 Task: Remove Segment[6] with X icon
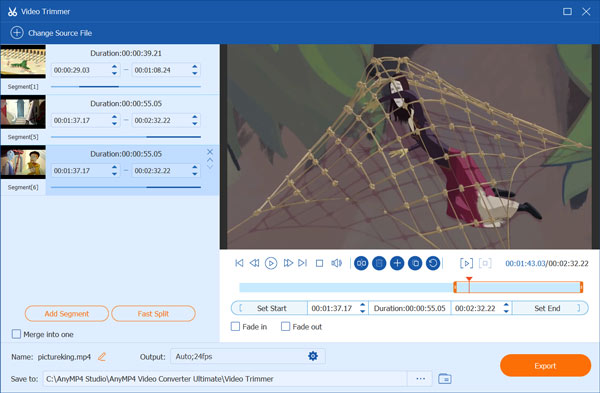tap(210, 152)
